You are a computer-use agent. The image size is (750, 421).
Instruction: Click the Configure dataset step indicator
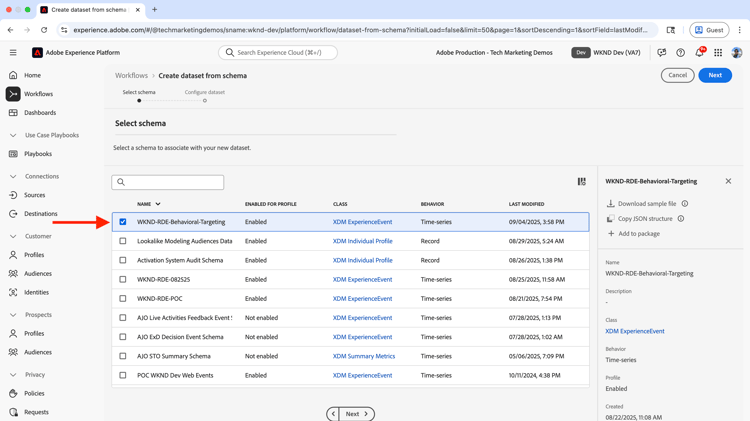click(205, 100)
